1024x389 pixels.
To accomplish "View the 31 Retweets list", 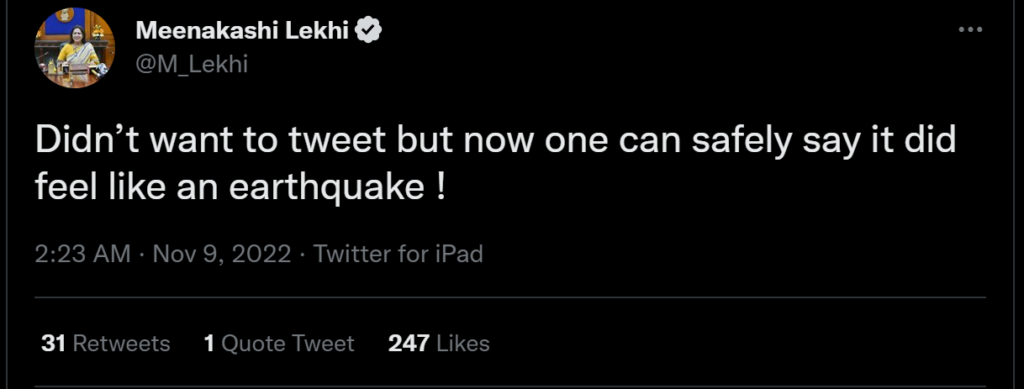I will (x=105, y=343).
